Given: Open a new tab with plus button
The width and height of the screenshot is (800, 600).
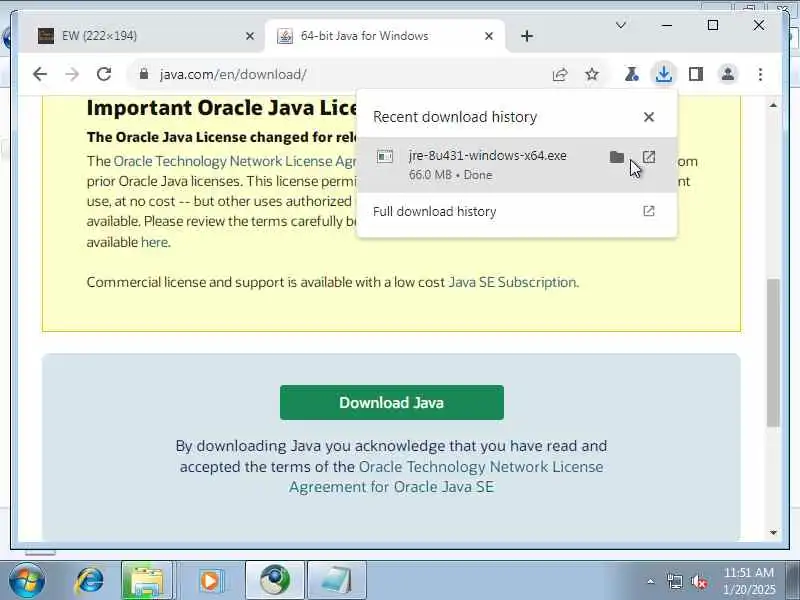Looking at the screenshot, I should coord(527,36).
